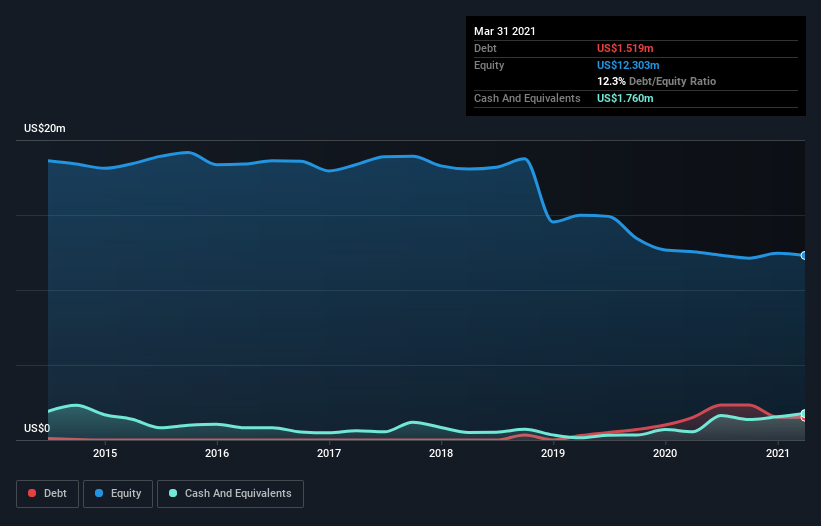This screenshot has height=526, width=821.
Task: Click the 2021 x-axis label
Action: click(778, 453)
